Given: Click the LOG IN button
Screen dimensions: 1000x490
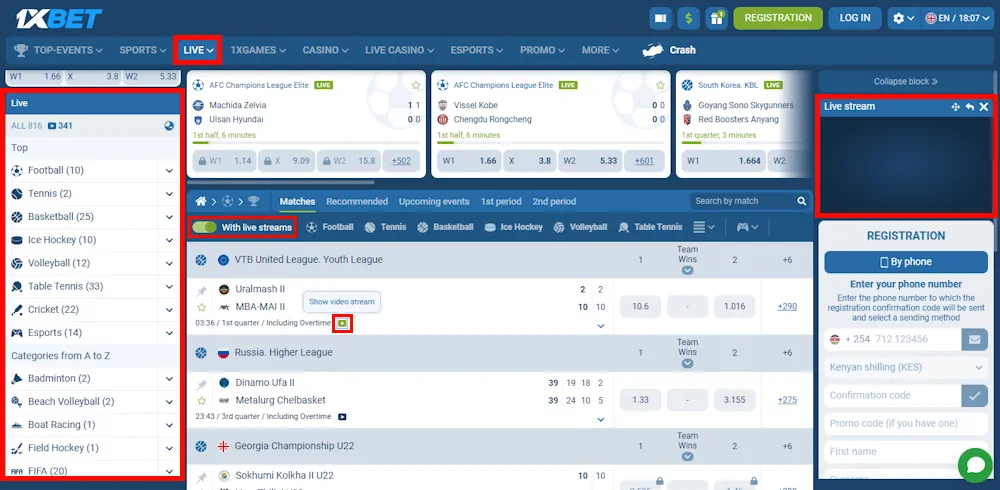Looking at the screenshot, I should point(855,19).
